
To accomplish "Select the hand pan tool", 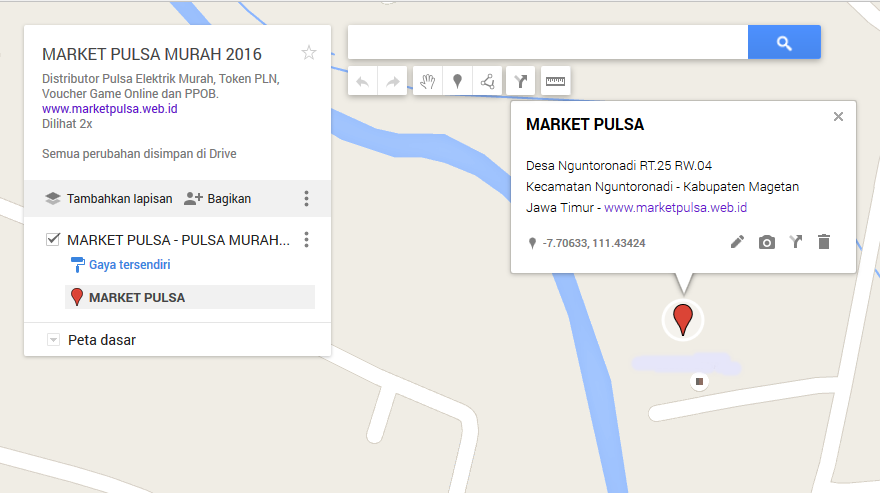I will 428,82.
